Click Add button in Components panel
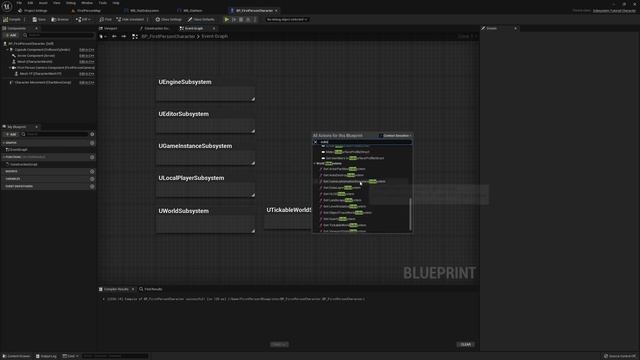The height and width of the screenshot is (360, 640). (x=11, y=36)
